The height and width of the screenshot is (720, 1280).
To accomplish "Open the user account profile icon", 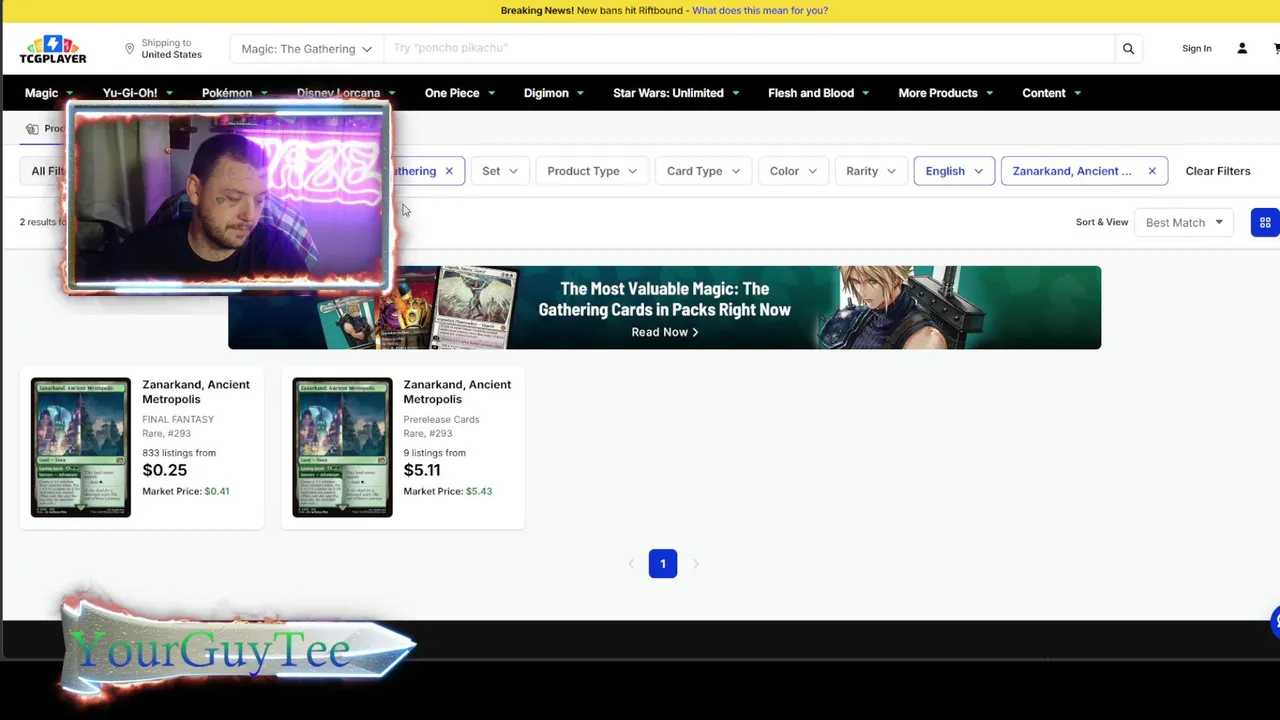I will coord(1242,48).
